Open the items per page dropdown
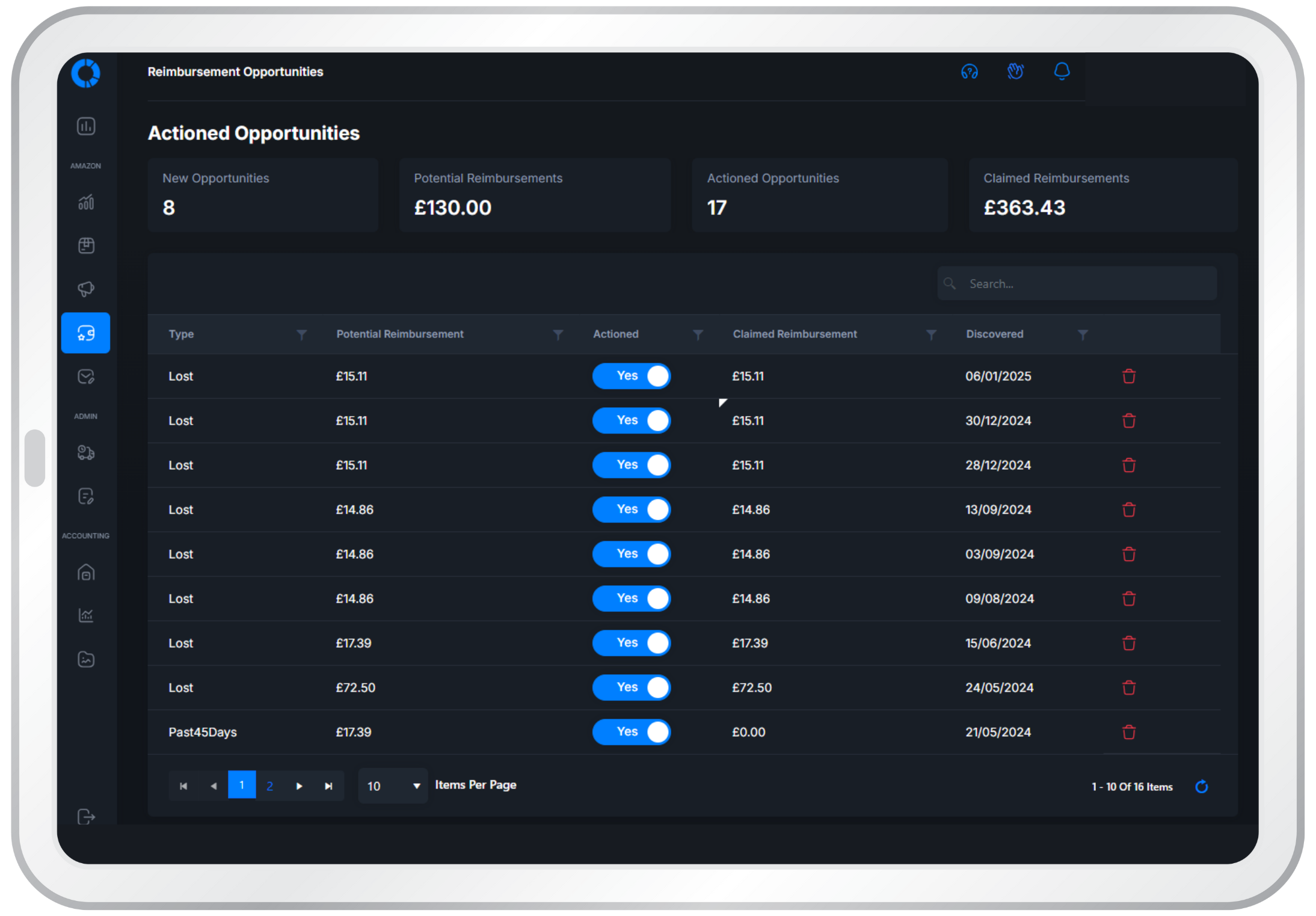1316x916 pixels. [x=393, y=786]
